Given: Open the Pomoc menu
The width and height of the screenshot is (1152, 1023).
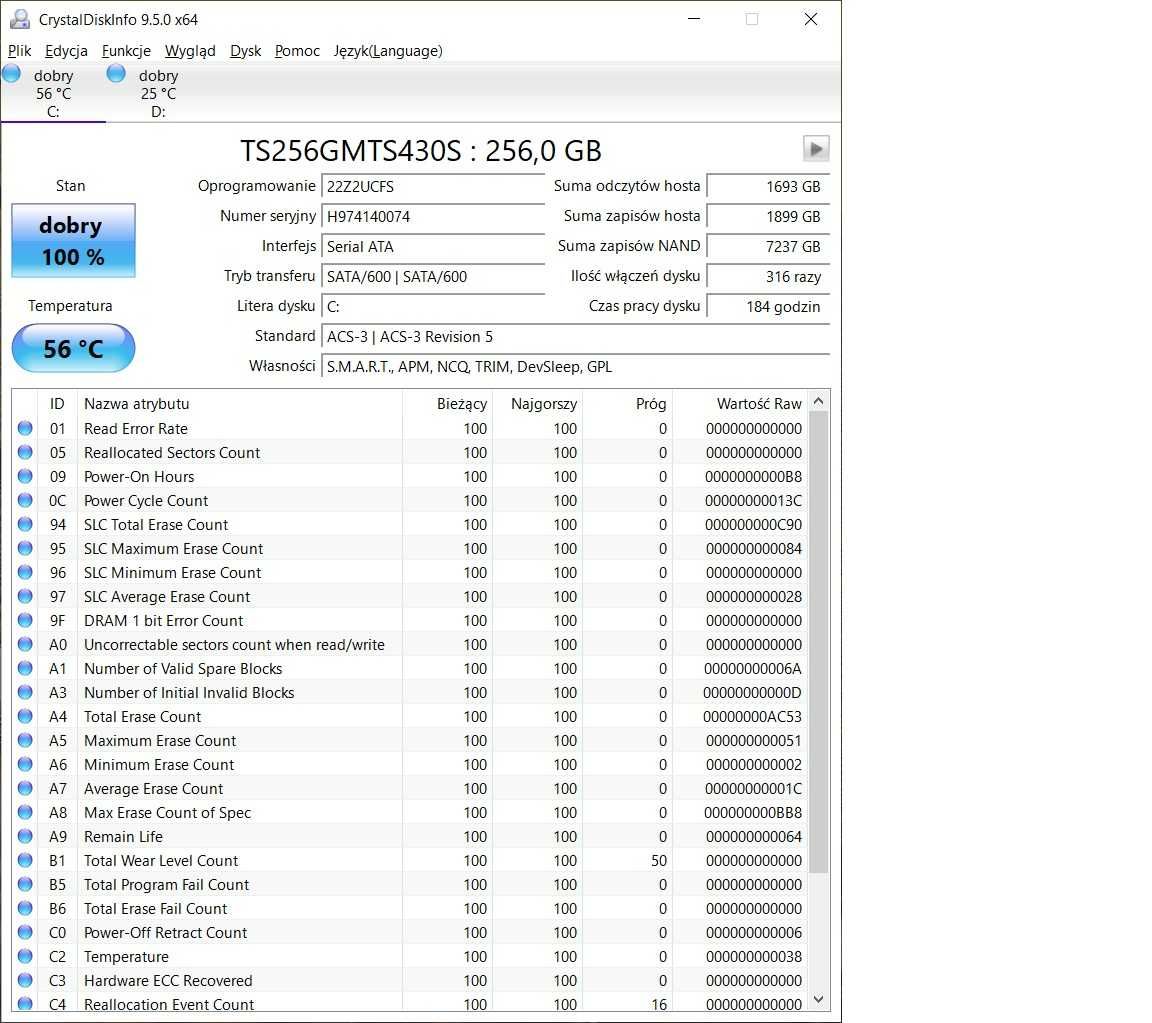Looking at the screenshot, I should point(298,51).
